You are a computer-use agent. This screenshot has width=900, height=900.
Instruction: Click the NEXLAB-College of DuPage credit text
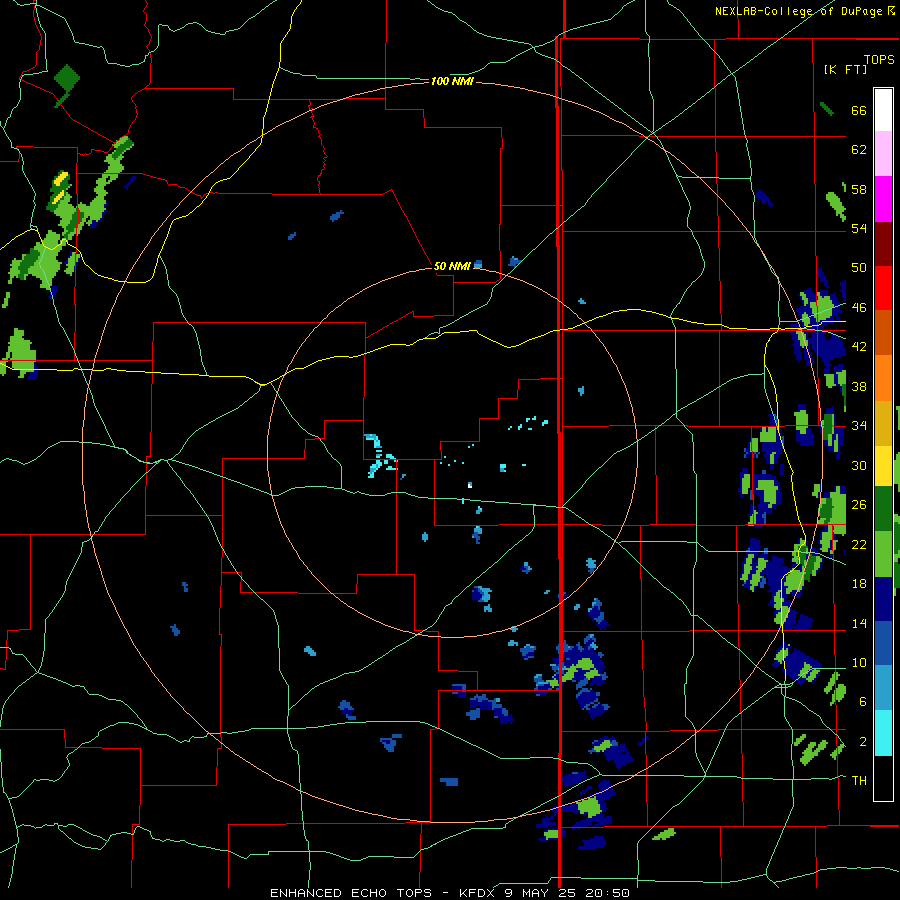804,11
